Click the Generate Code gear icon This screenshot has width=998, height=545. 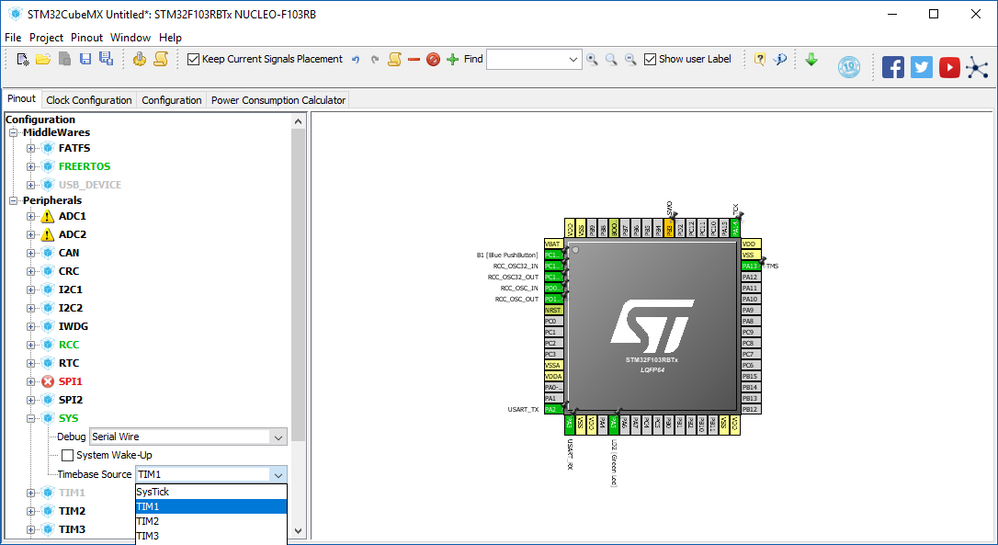pyautogui.click(x=139, y=59)
